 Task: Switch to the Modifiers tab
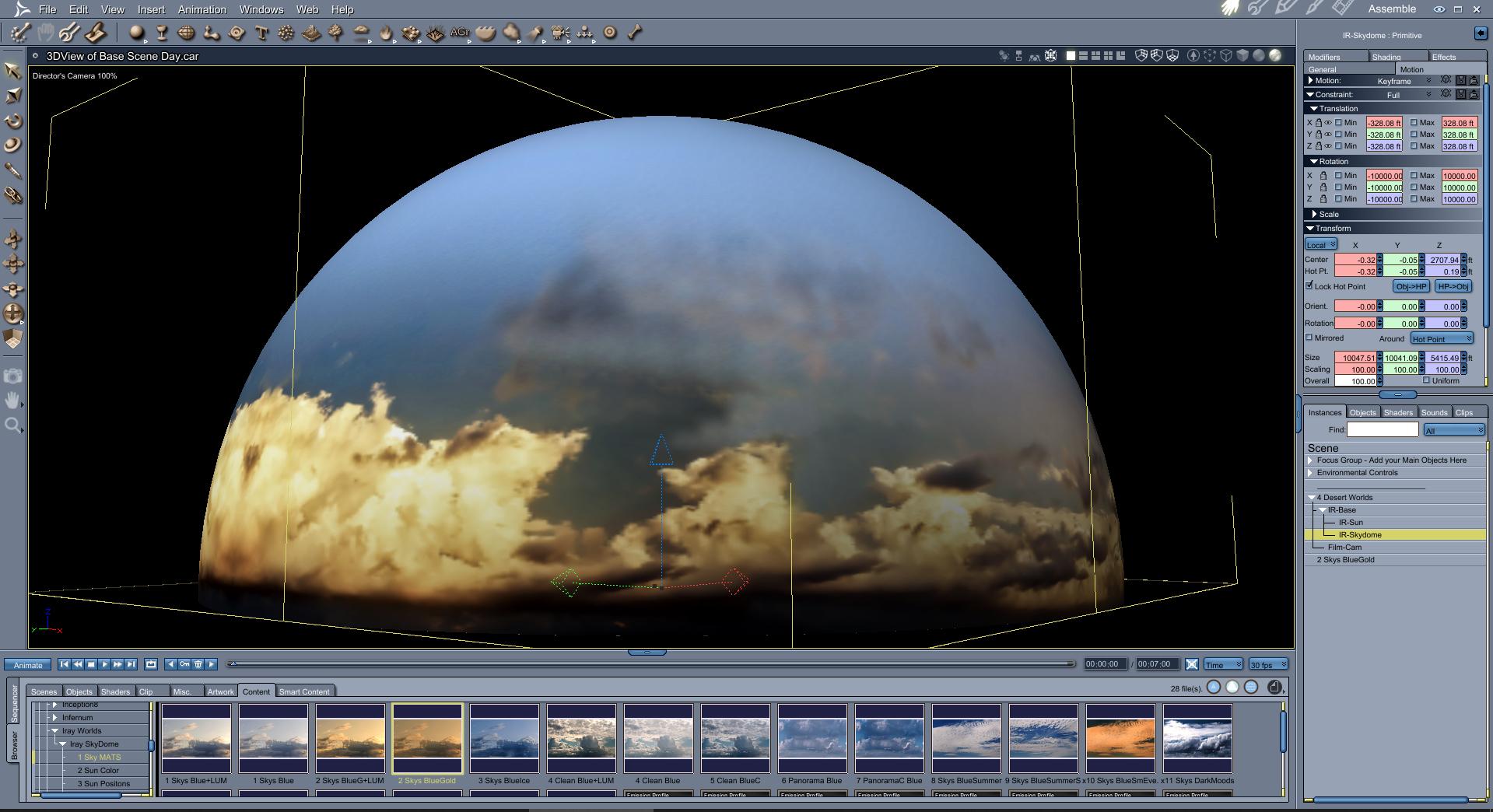coord(1336,57)
